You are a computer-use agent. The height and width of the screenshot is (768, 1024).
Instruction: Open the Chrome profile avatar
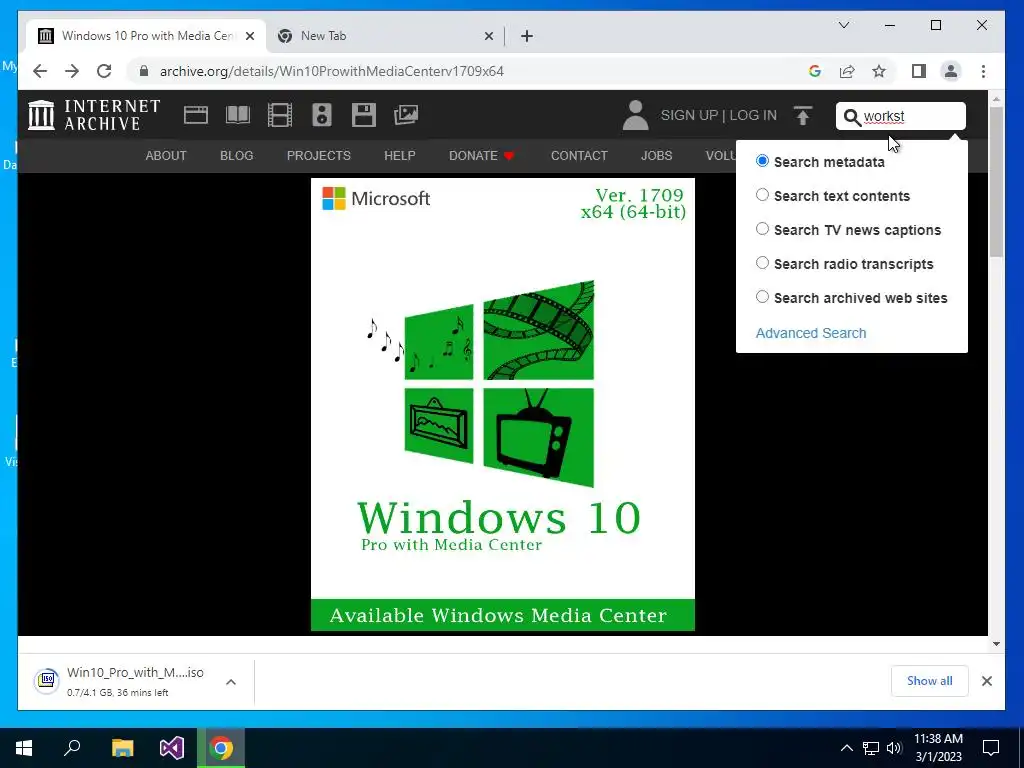[951, 71]
